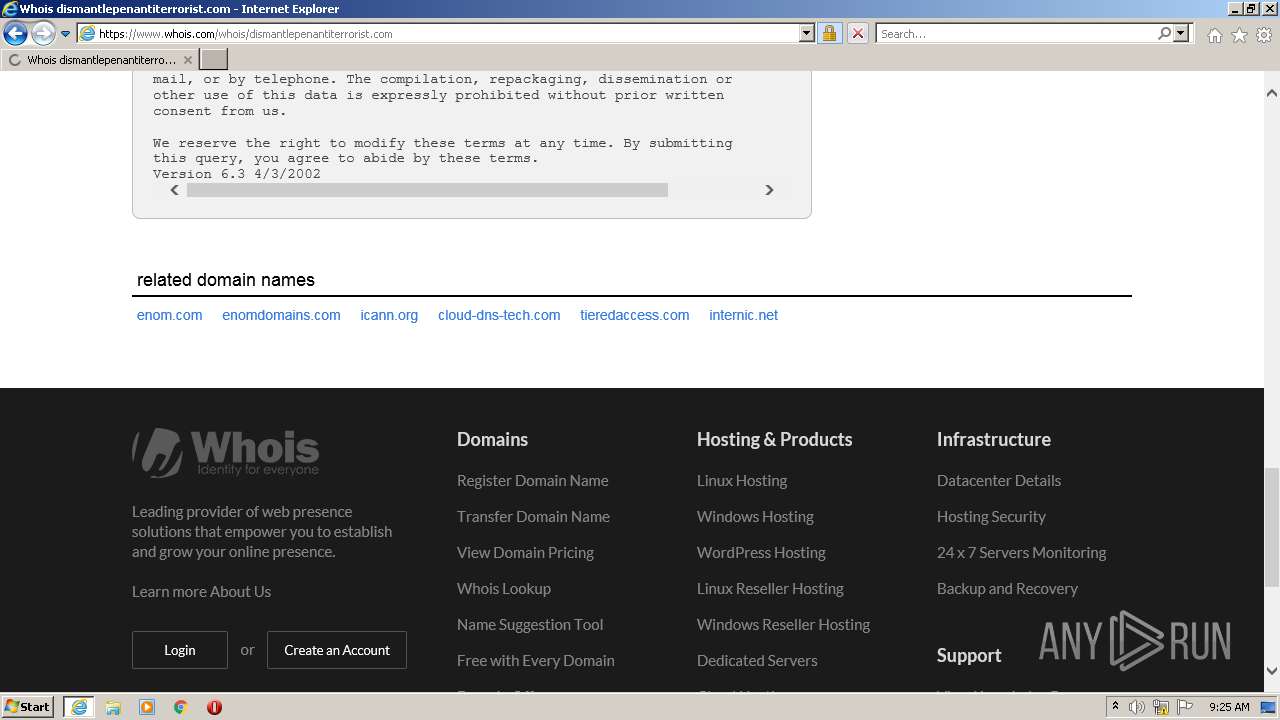Show hidden system tray icons
The width and height of the screenshot is (1280, 720).
tap(1115, 707)
